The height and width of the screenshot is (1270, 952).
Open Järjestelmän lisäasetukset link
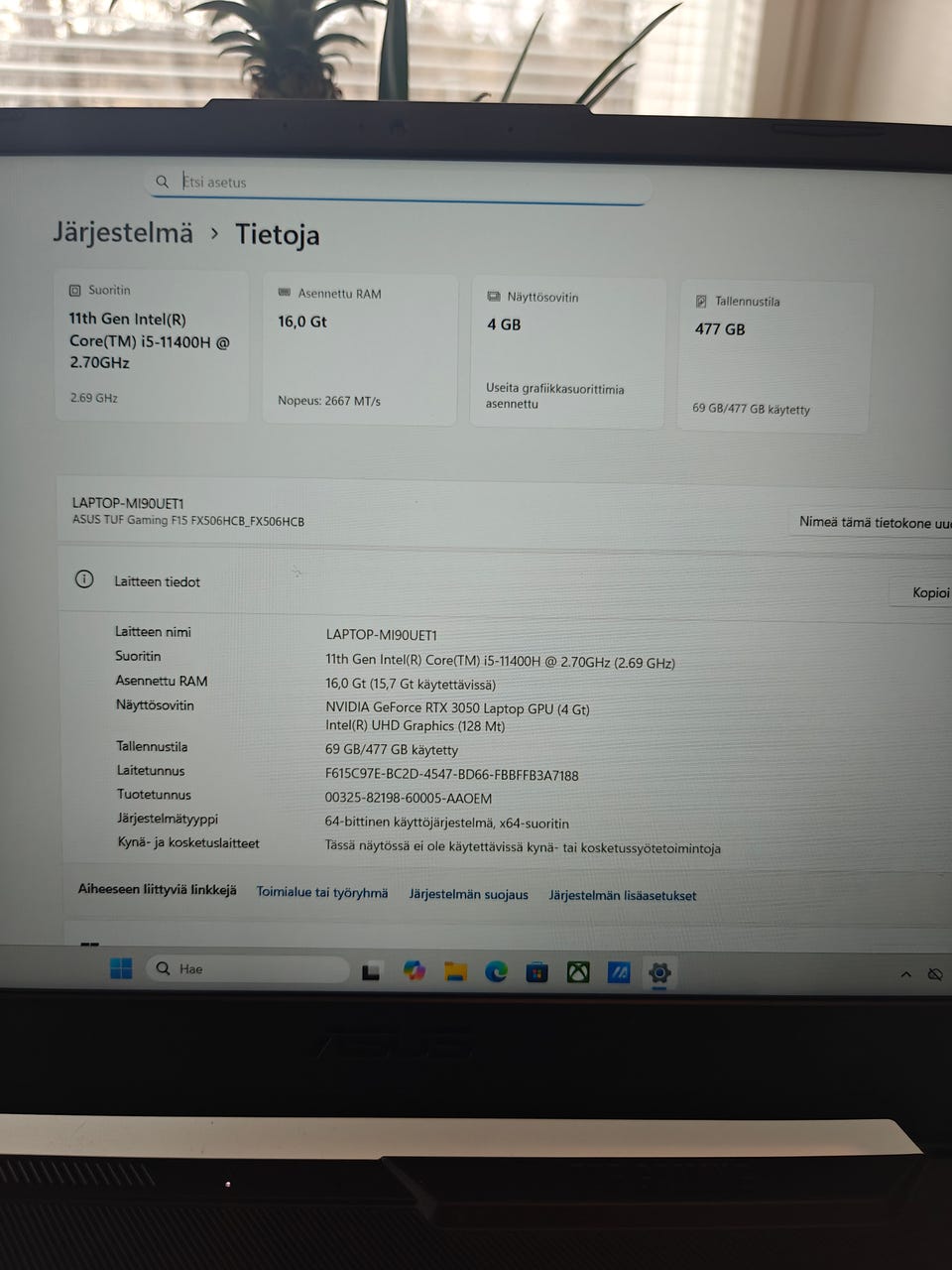tap(623, 895)
